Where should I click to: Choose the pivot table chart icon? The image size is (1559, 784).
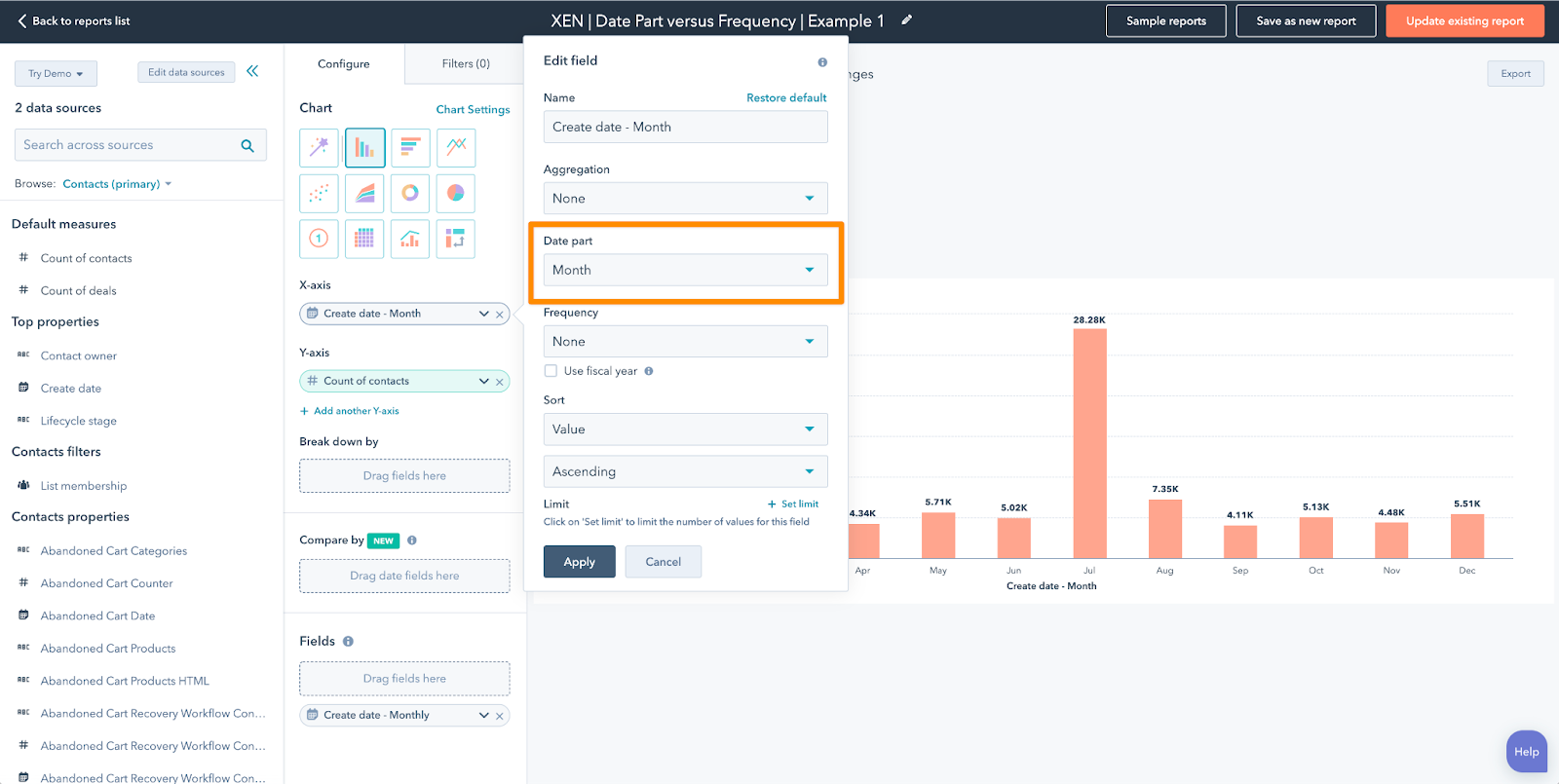pos(455,239)
